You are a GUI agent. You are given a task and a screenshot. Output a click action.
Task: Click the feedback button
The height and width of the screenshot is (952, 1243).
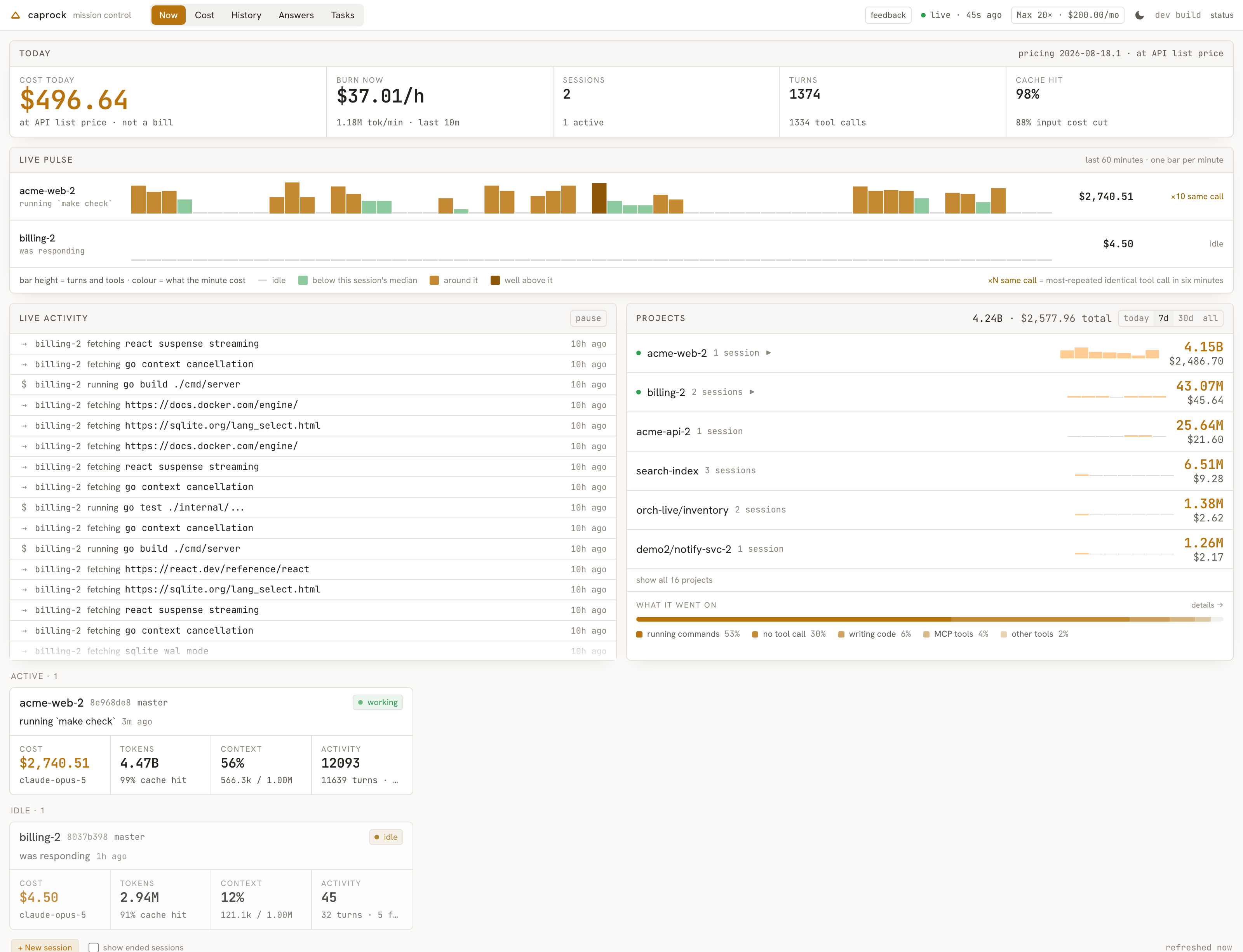click(x=888, y=15)
